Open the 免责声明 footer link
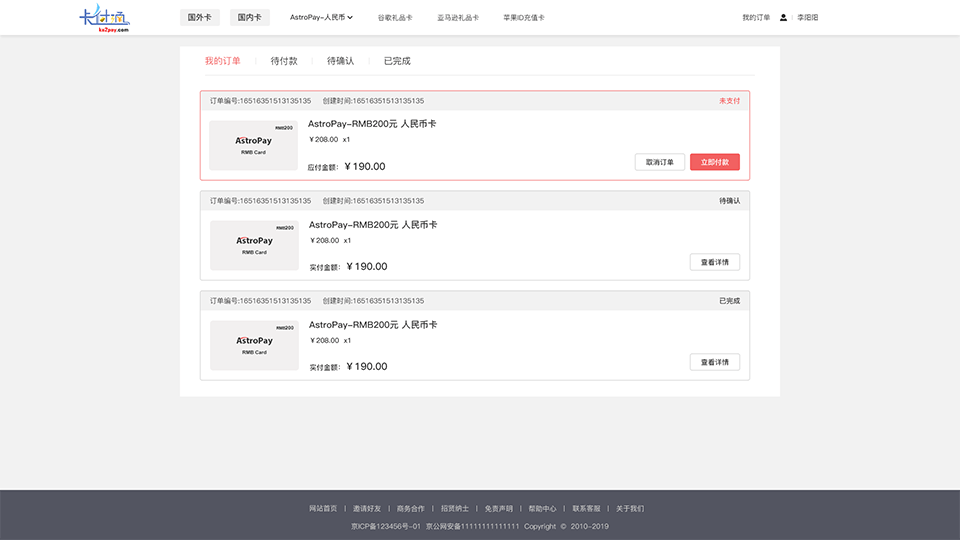 (x=498, y=509)
